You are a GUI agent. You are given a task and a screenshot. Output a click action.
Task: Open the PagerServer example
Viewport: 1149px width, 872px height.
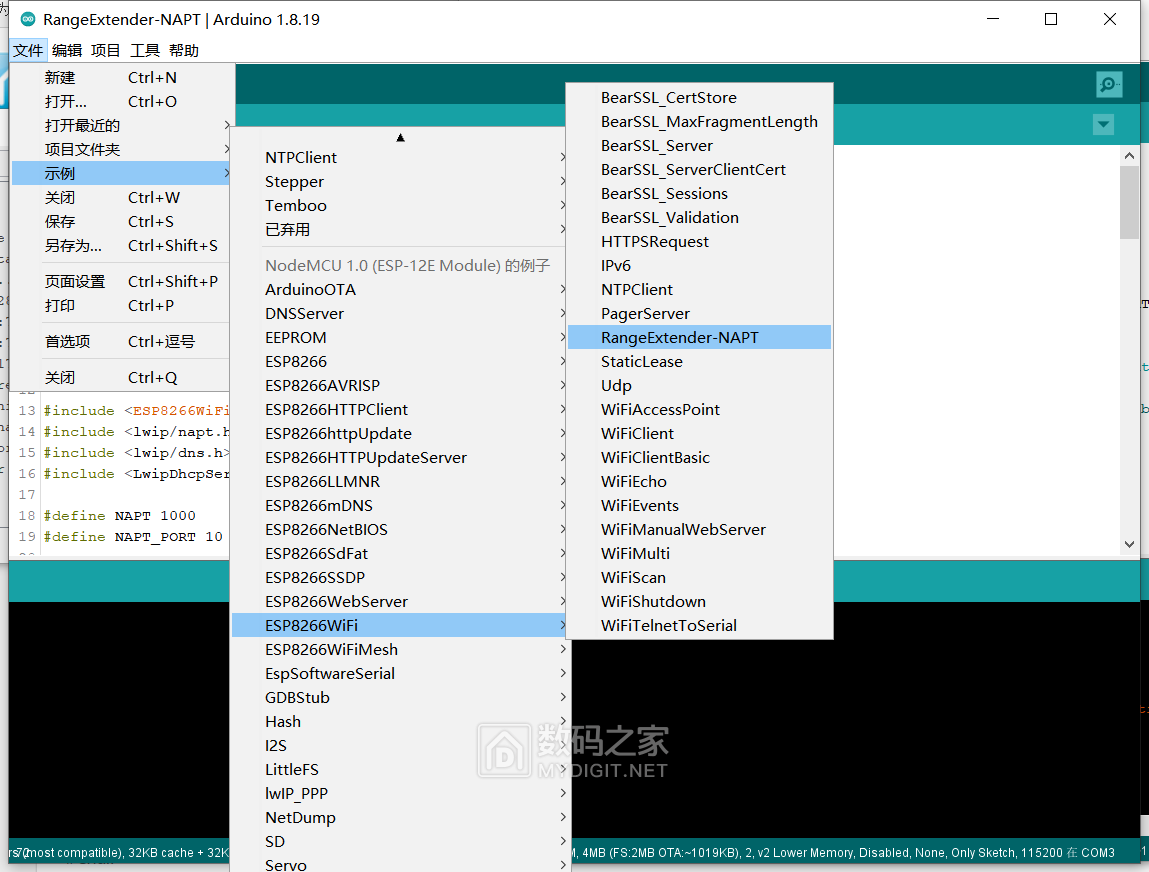(700, 314)
